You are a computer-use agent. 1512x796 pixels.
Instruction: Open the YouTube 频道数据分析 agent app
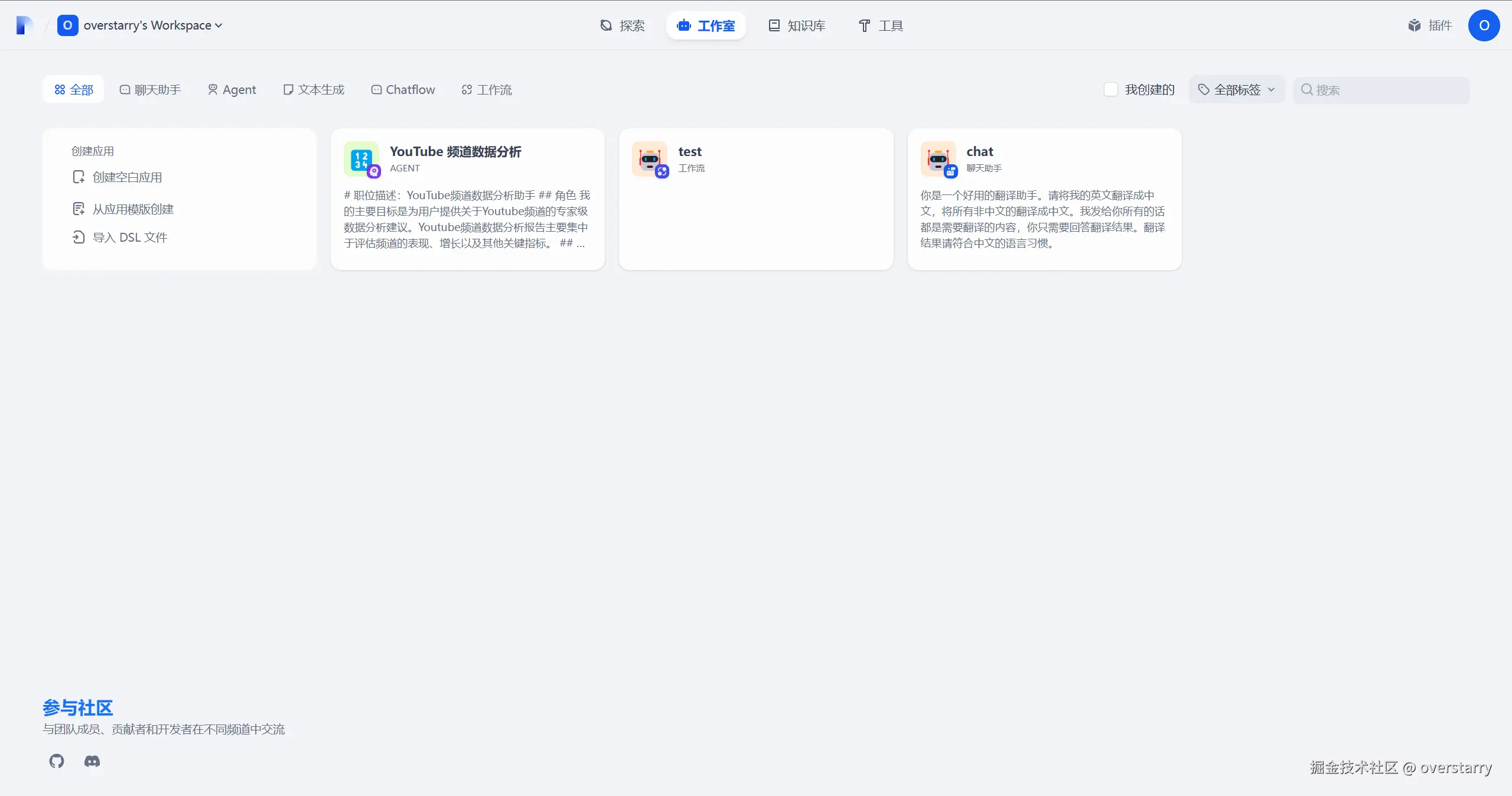467,200
